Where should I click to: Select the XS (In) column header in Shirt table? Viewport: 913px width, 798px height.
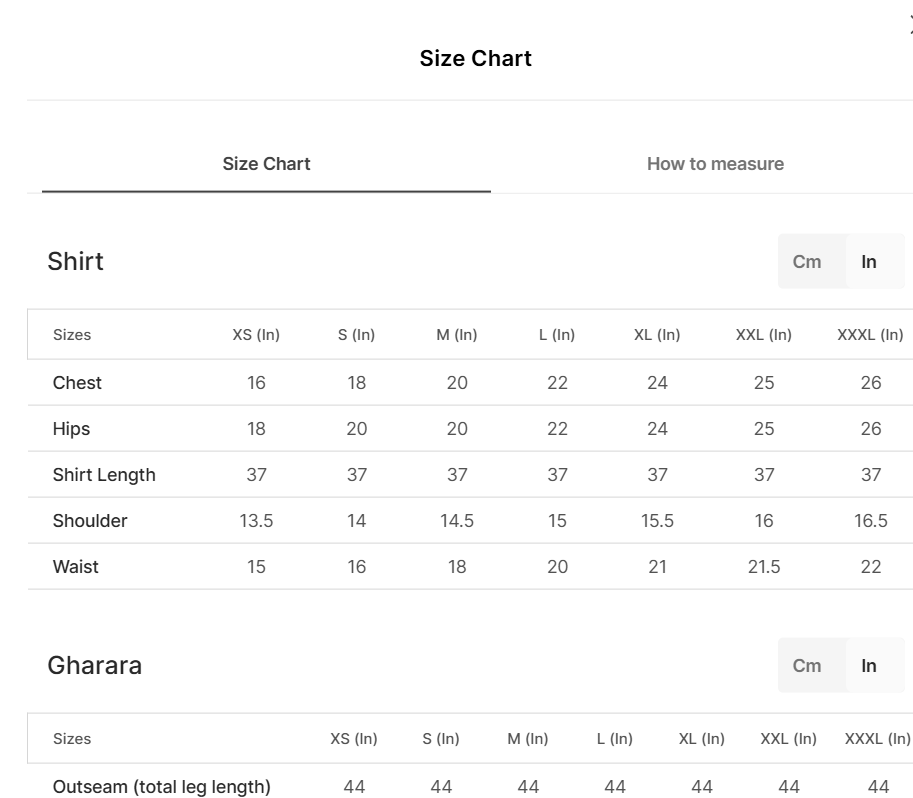point(256,335)
